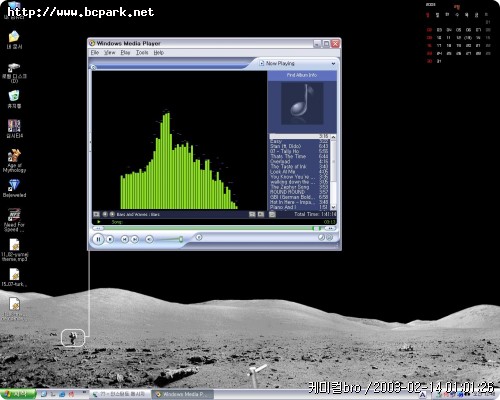Select the playlist item 07 - Tally Ho
This screenshot has height=400, width=500.
pyautogui.click(x=299, y=151)
